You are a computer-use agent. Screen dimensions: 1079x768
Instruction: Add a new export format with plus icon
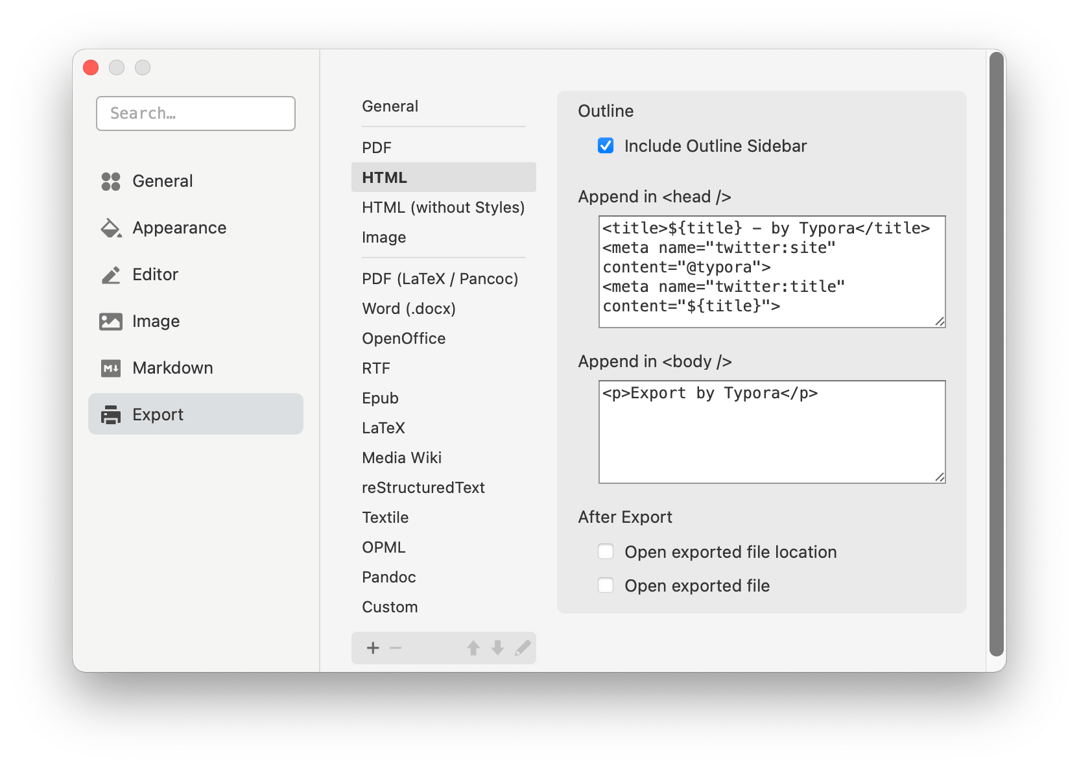(x=373, y=648)
